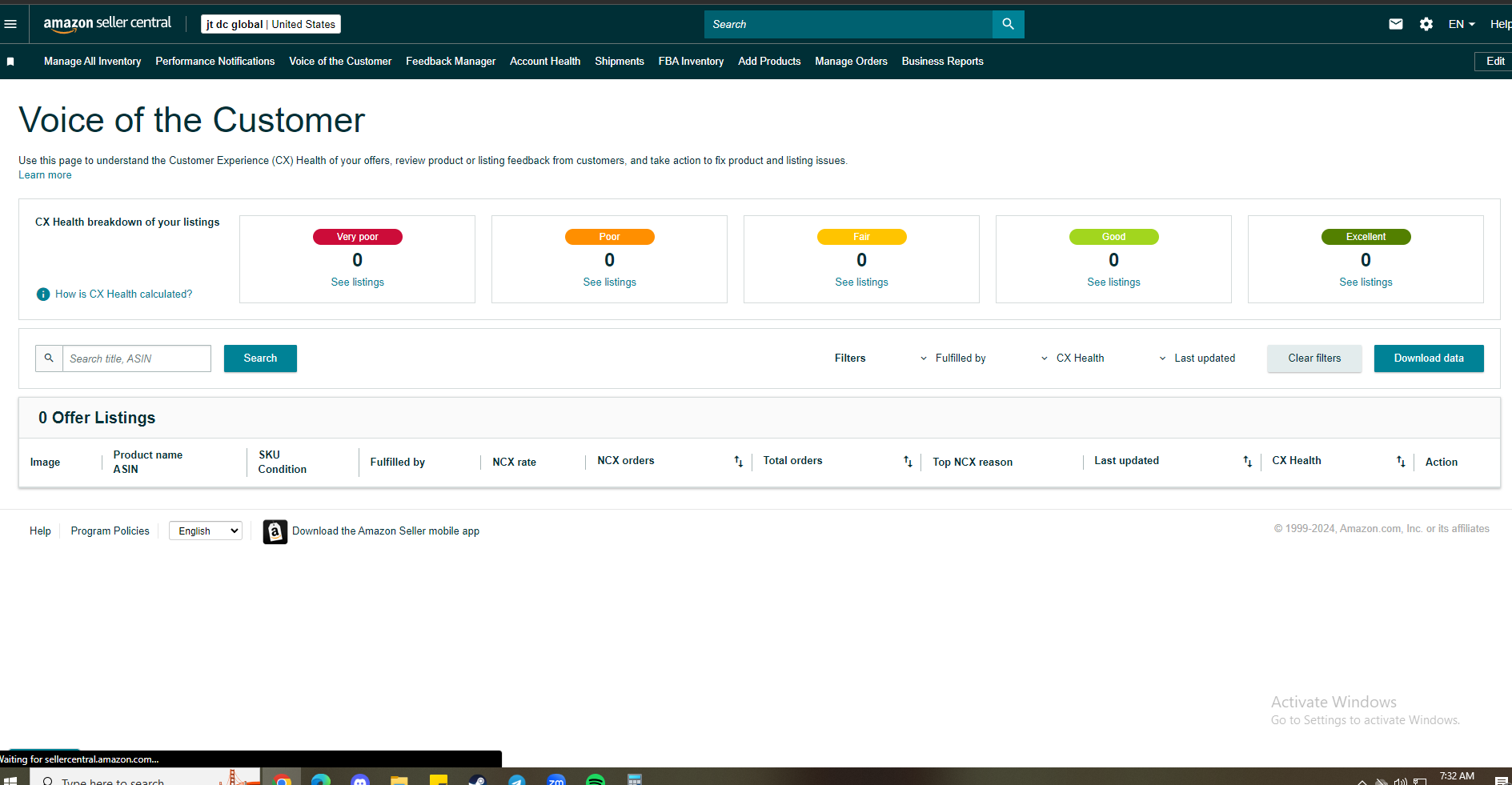The height and width of the screenshot is (785, 1512).
Task: Click the top search magnifier button
Action: 1008,24
